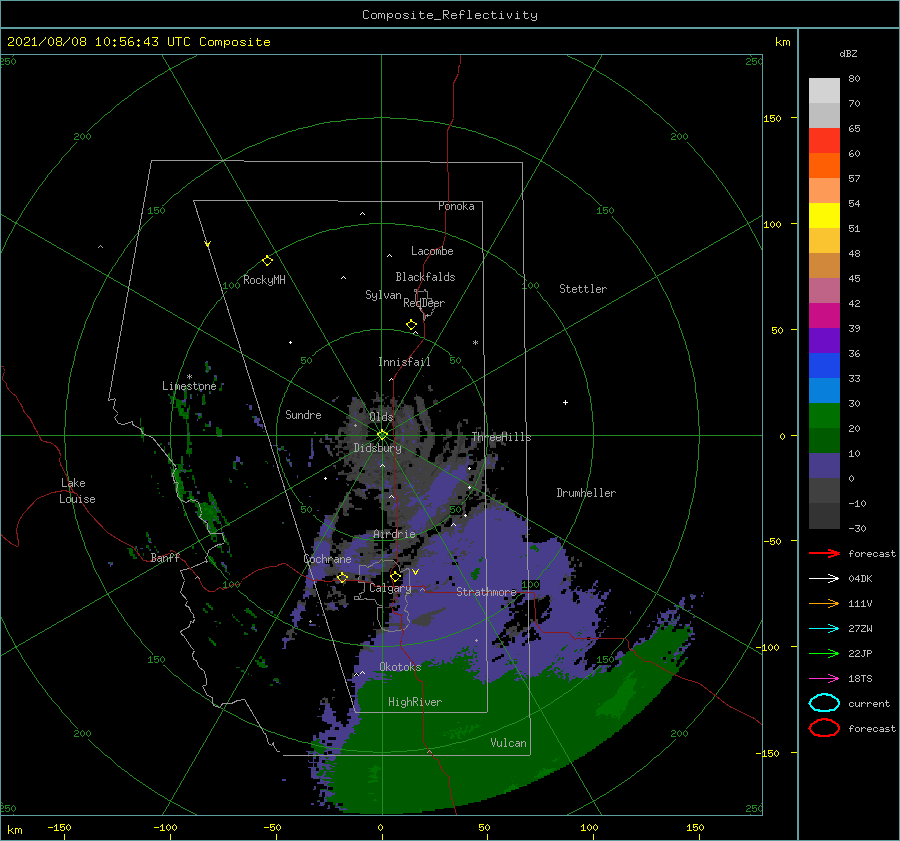Click the magenta swatch in dBZ legend
900x841 pixels.
824,316
